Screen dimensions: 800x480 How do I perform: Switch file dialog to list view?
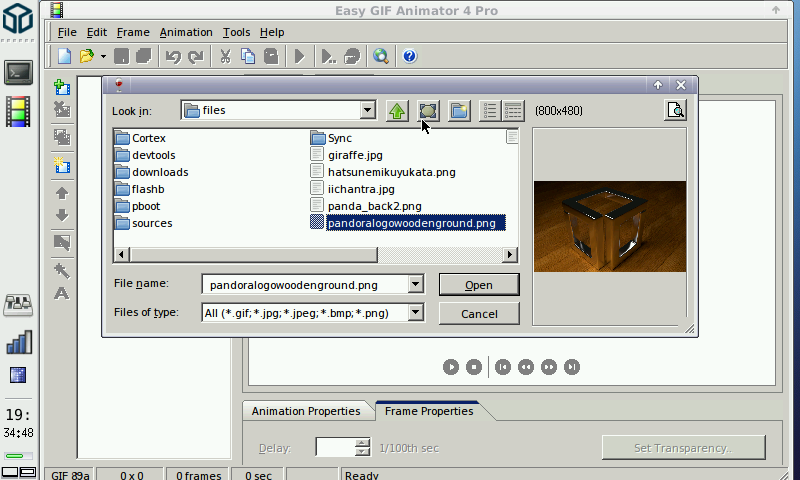[x=490, y=111]
